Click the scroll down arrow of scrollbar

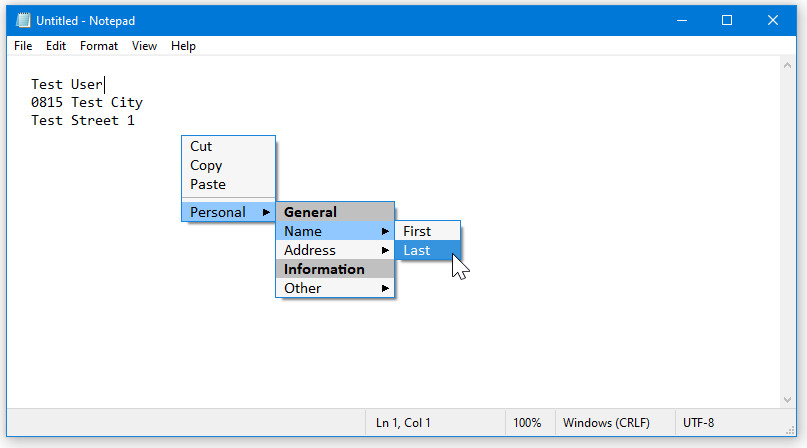(x=788, y=400)
